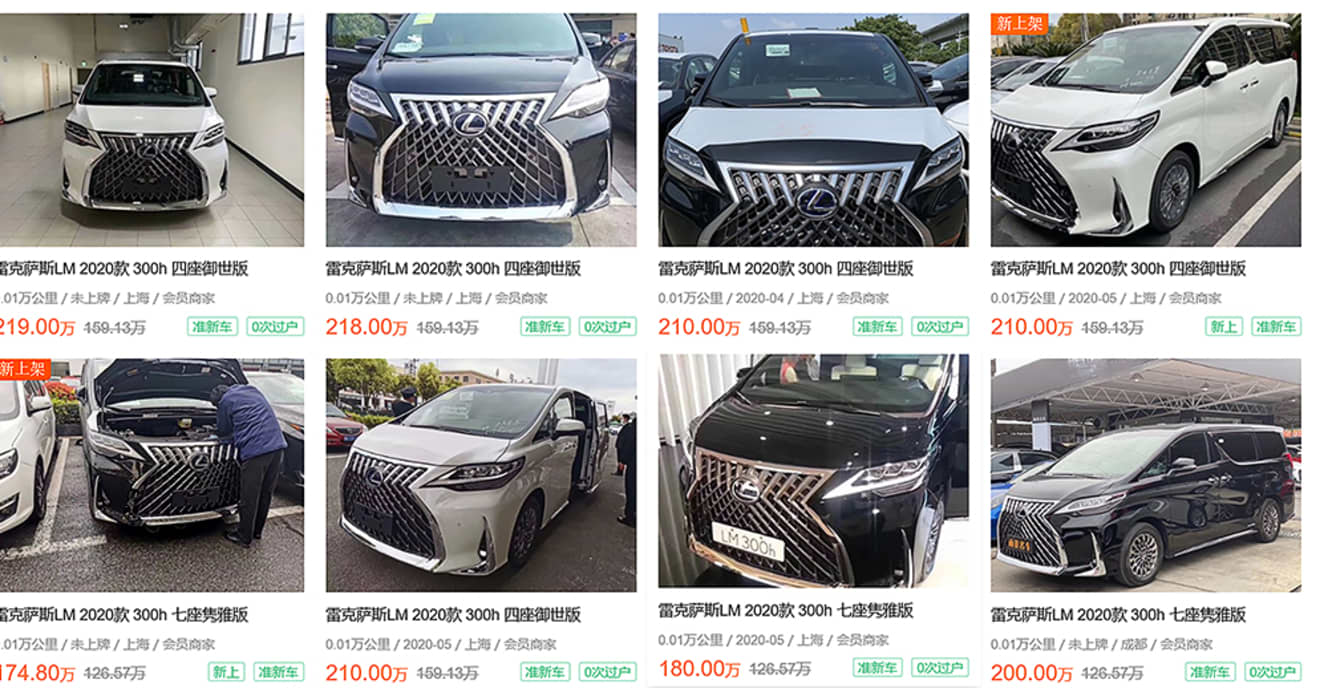View the photo of the man inspecting the open hood
Viewport: 1328px width, 688px height.
(x=152, y=475)
